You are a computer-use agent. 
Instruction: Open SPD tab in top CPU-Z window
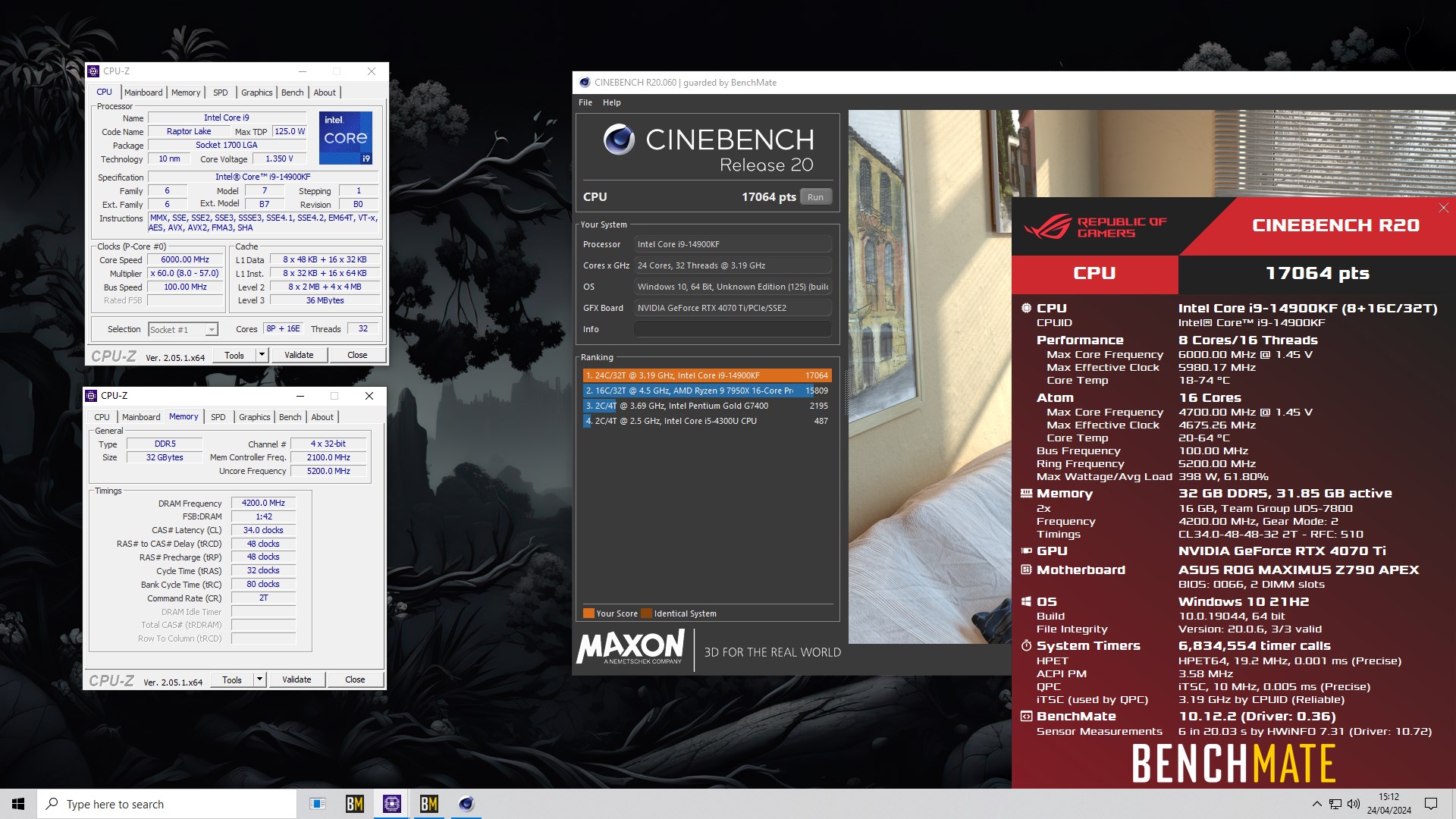[220, 93]
